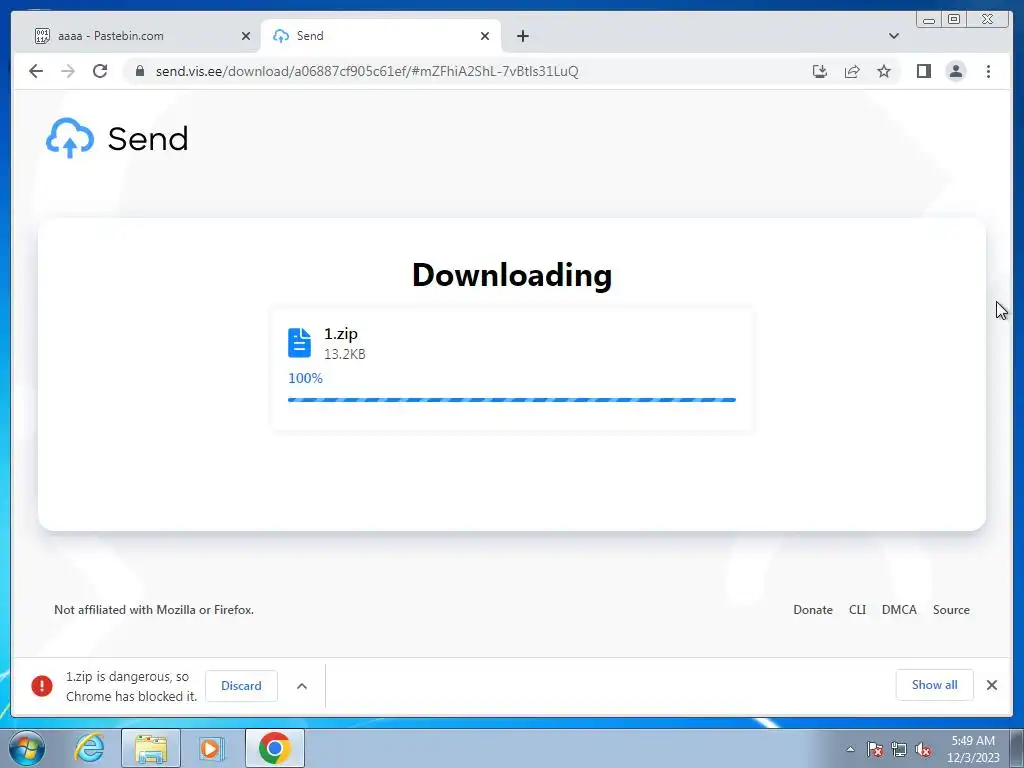The image size is (1024, 768).
Task: View site information via the lock icon
Action: 140,71
